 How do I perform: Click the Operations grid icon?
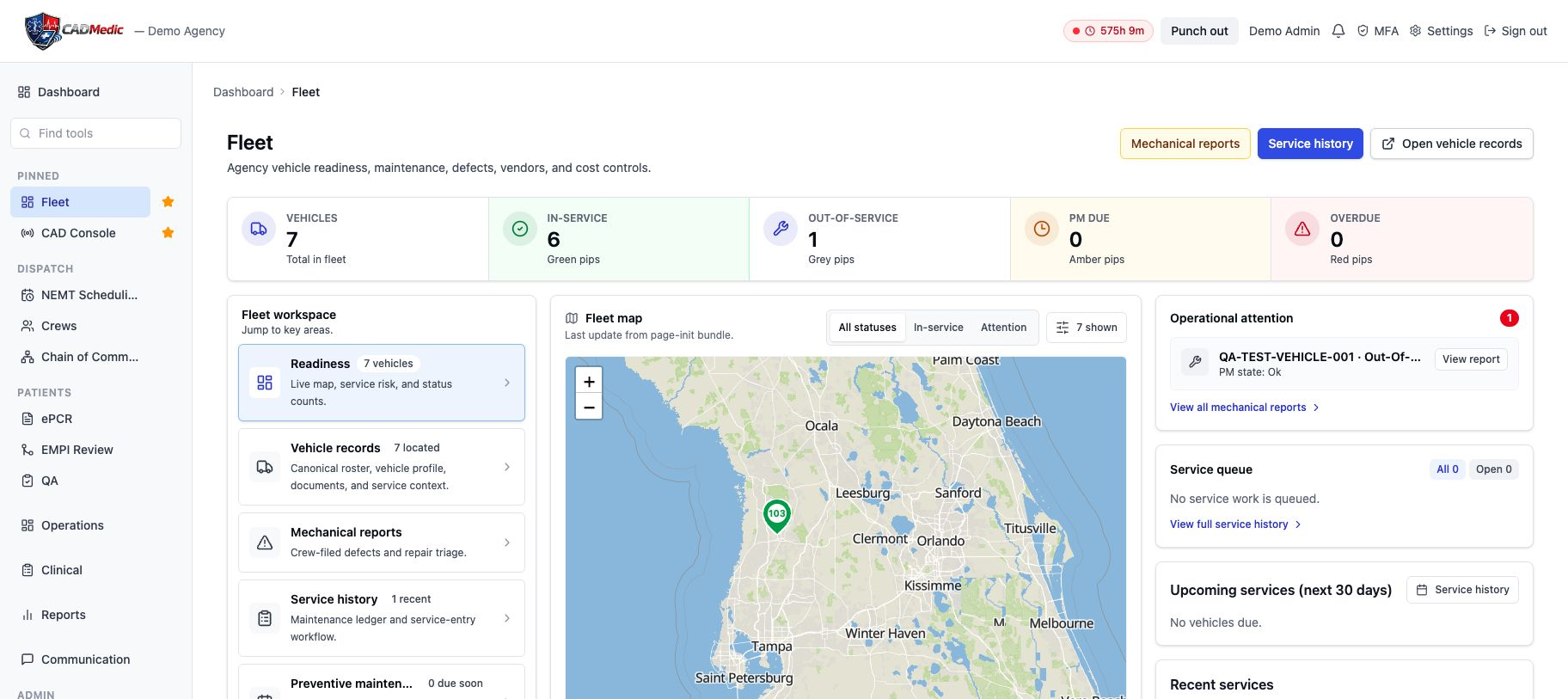coord(28,525)
